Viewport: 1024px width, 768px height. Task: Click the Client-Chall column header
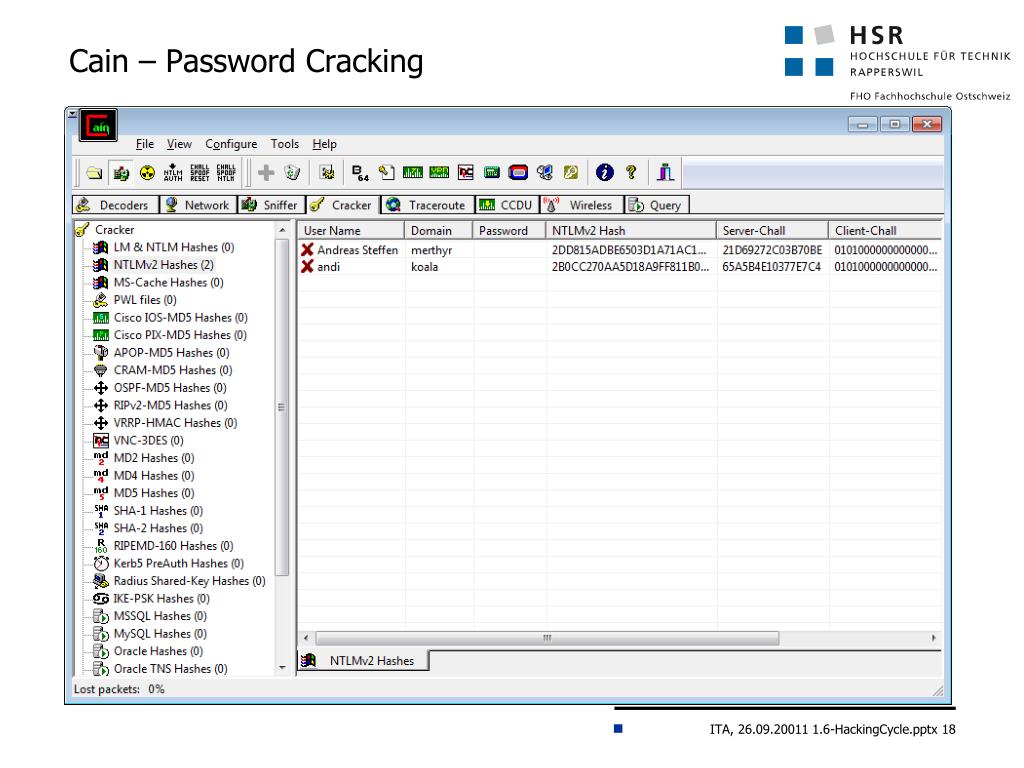click(x=886, y=231)
